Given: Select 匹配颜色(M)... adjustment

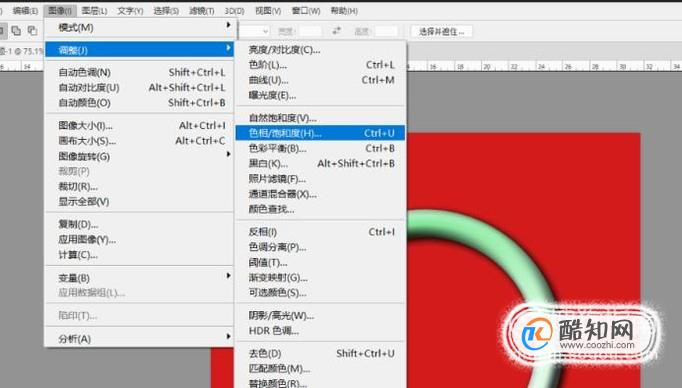Looking at the screenshot, I should coord(321,369).
